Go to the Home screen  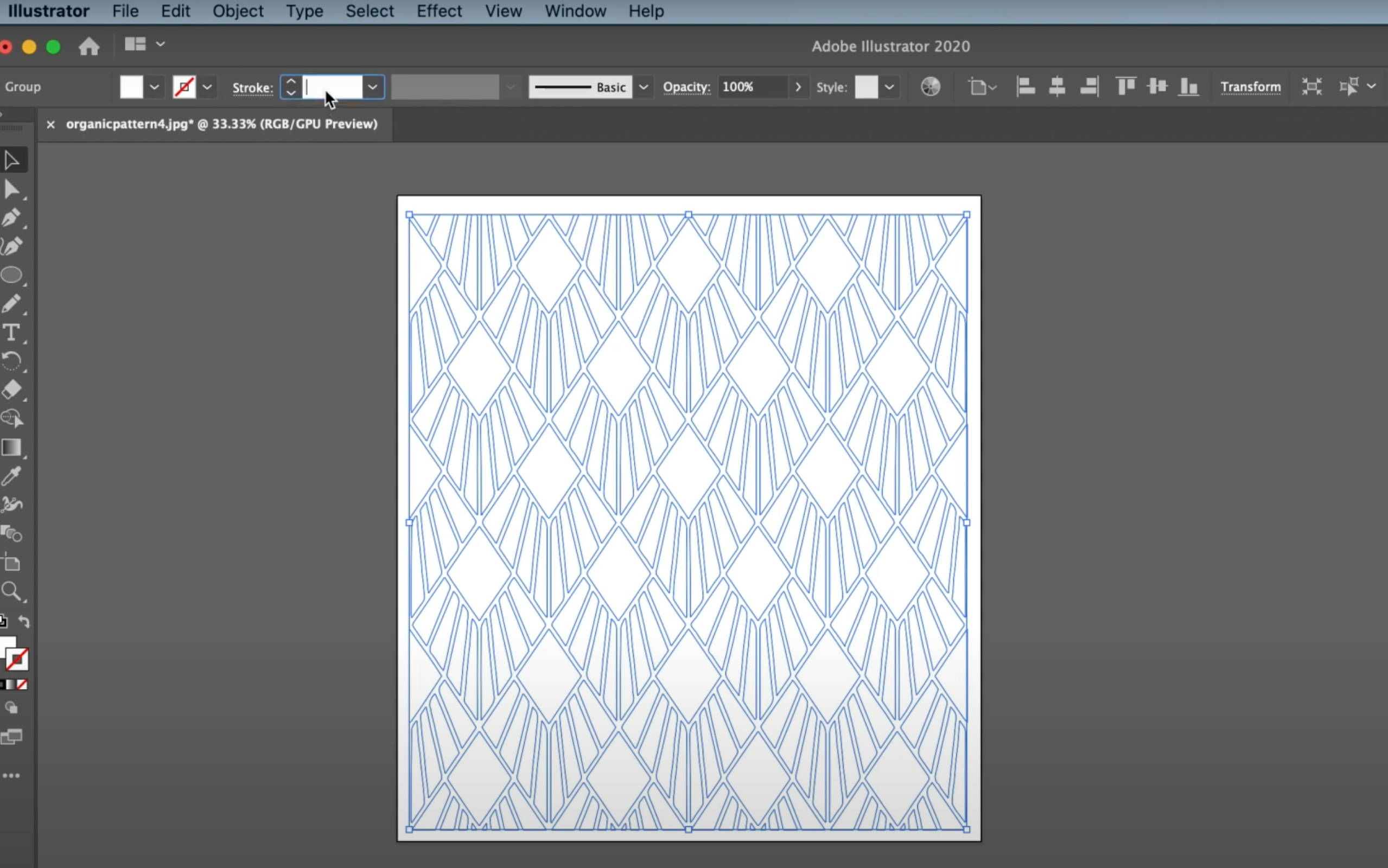point(89,46)
